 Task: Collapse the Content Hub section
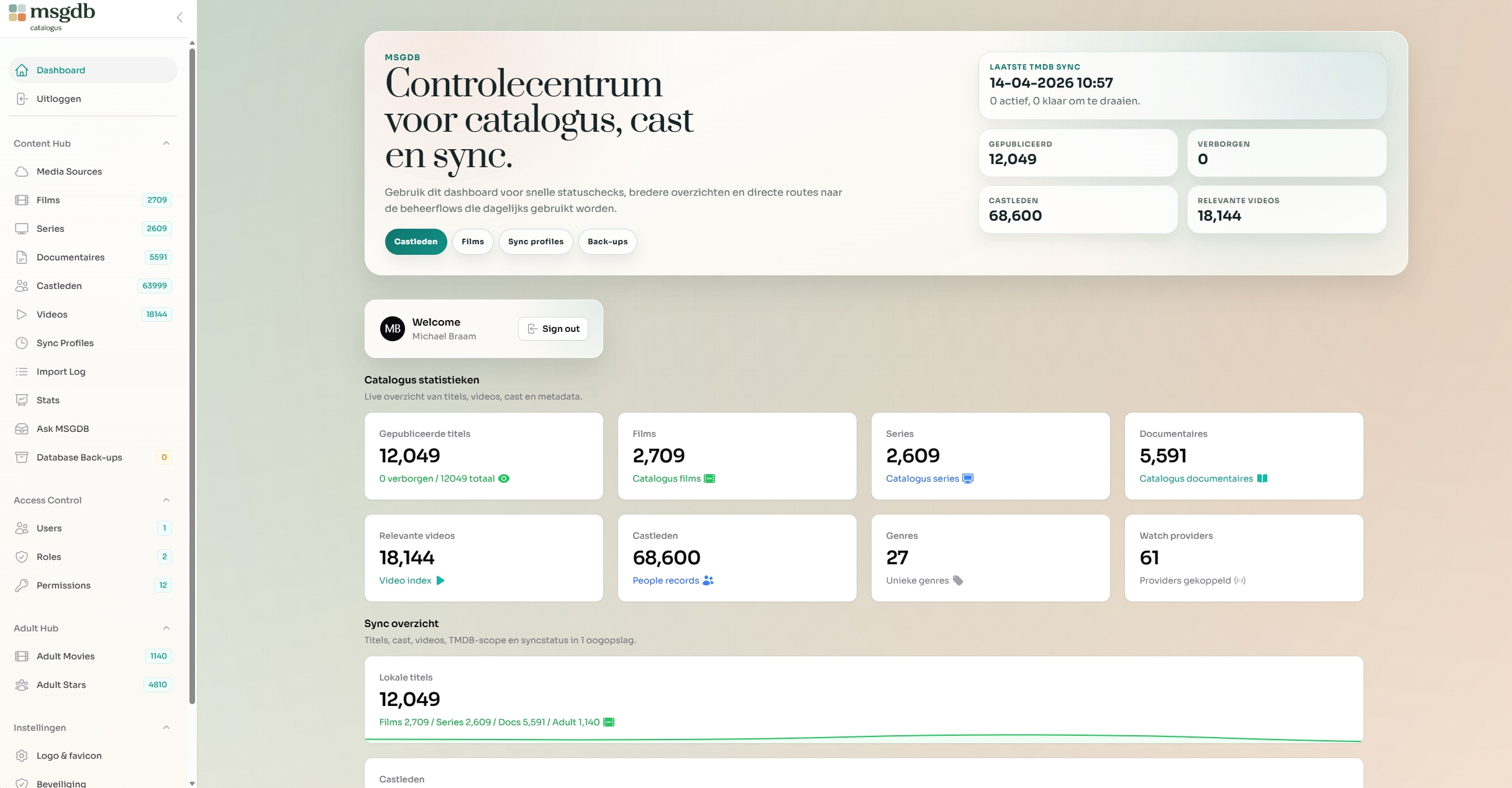pos(166,144)
